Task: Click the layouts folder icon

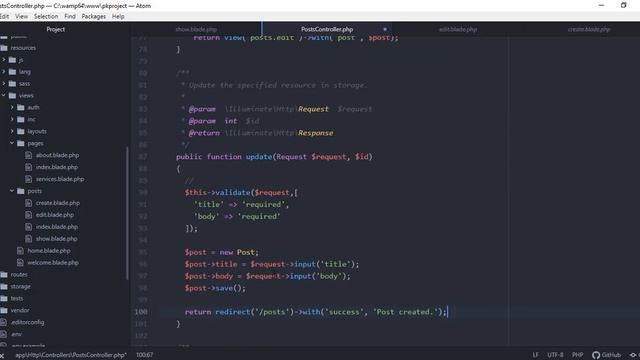Action: pyautogui.click(x=20, y=131)
